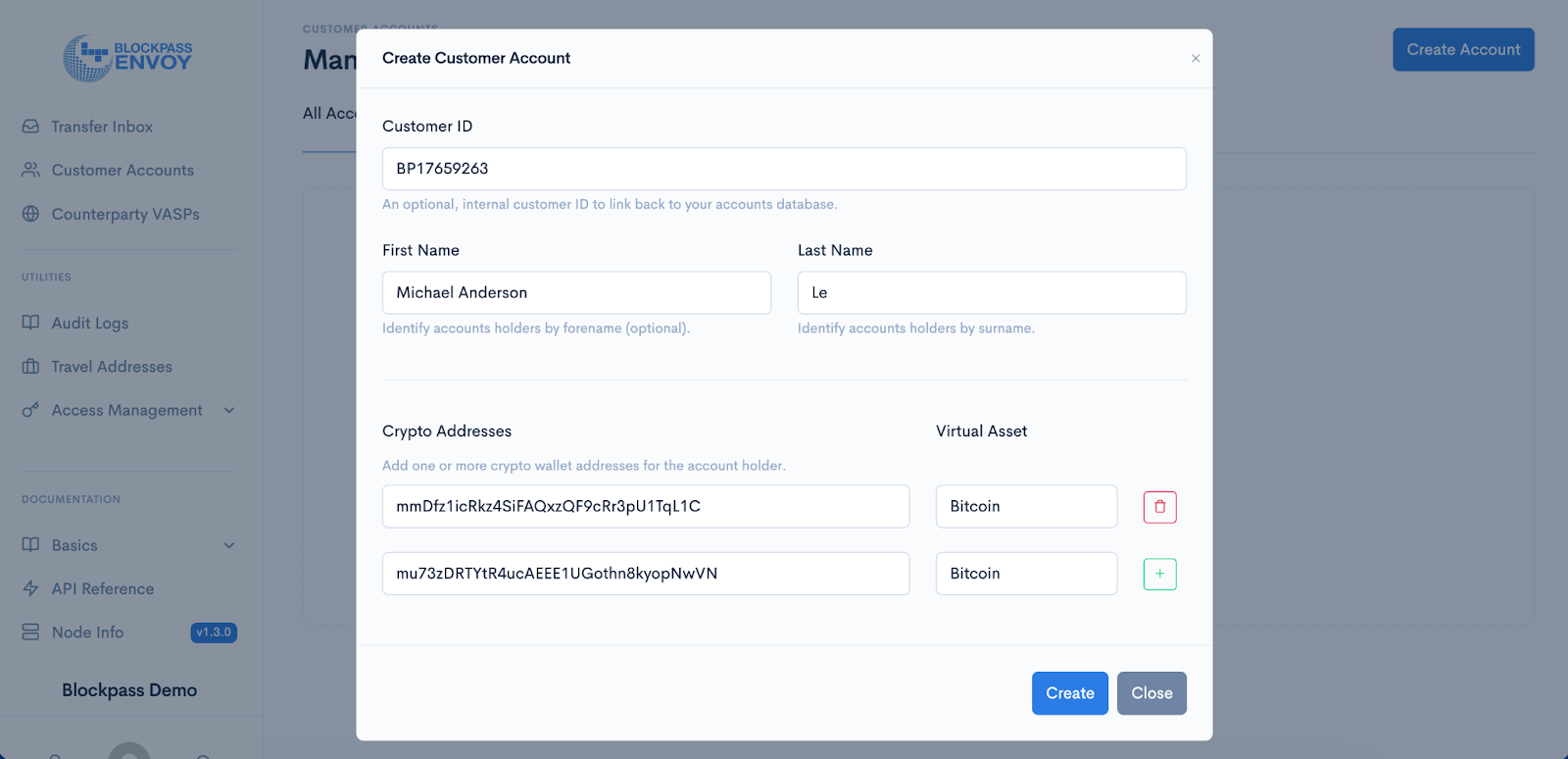Open Counterparty VASPs section
Screen dimensions: 1568x759
tap(125, 214)
